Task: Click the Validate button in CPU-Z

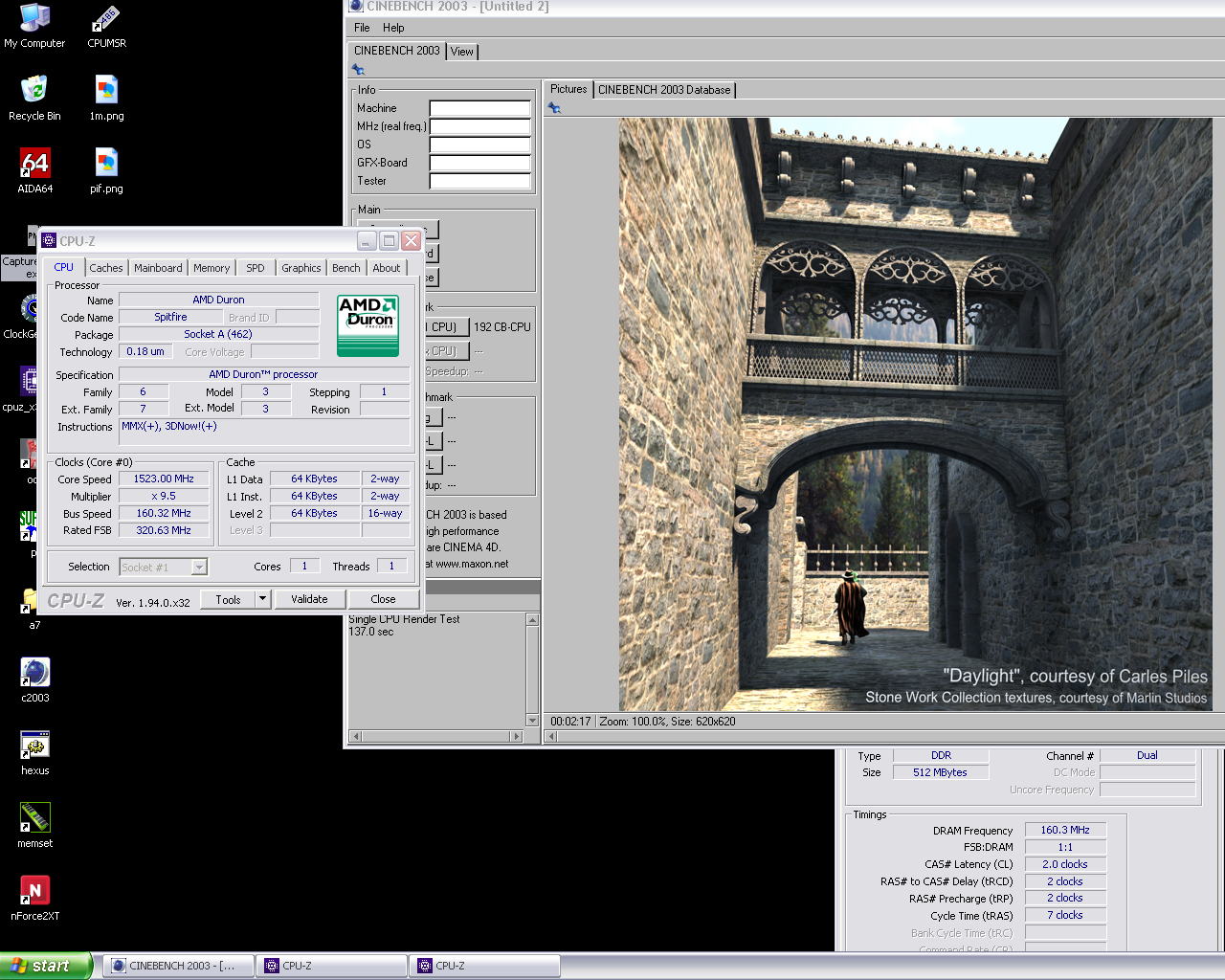Action: [x=309, y=599]
